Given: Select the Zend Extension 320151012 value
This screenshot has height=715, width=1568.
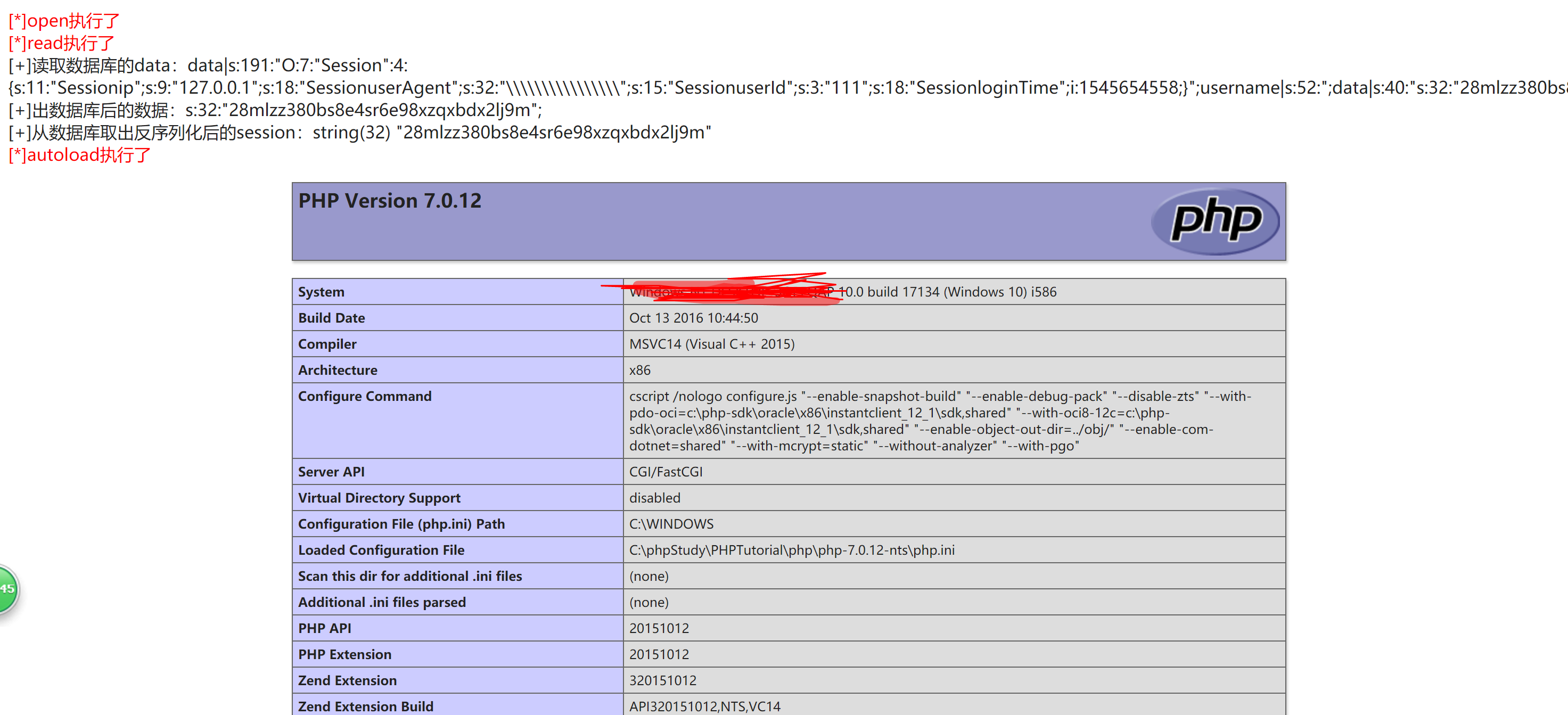Looking at the screenshot, I should [x=662, y=681].
